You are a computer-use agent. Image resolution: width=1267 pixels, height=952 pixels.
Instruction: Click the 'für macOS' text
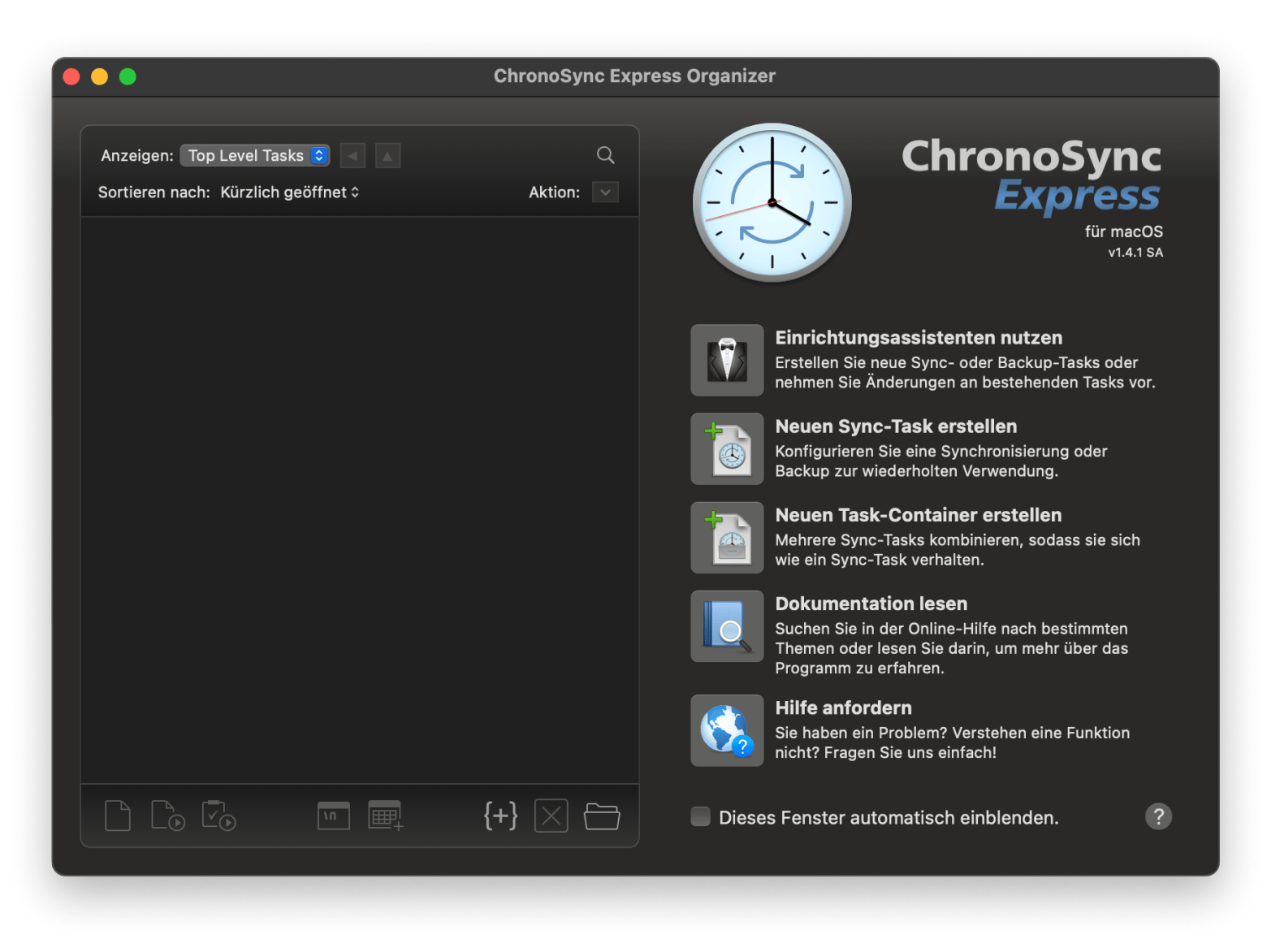click(x=1124, y=232)
